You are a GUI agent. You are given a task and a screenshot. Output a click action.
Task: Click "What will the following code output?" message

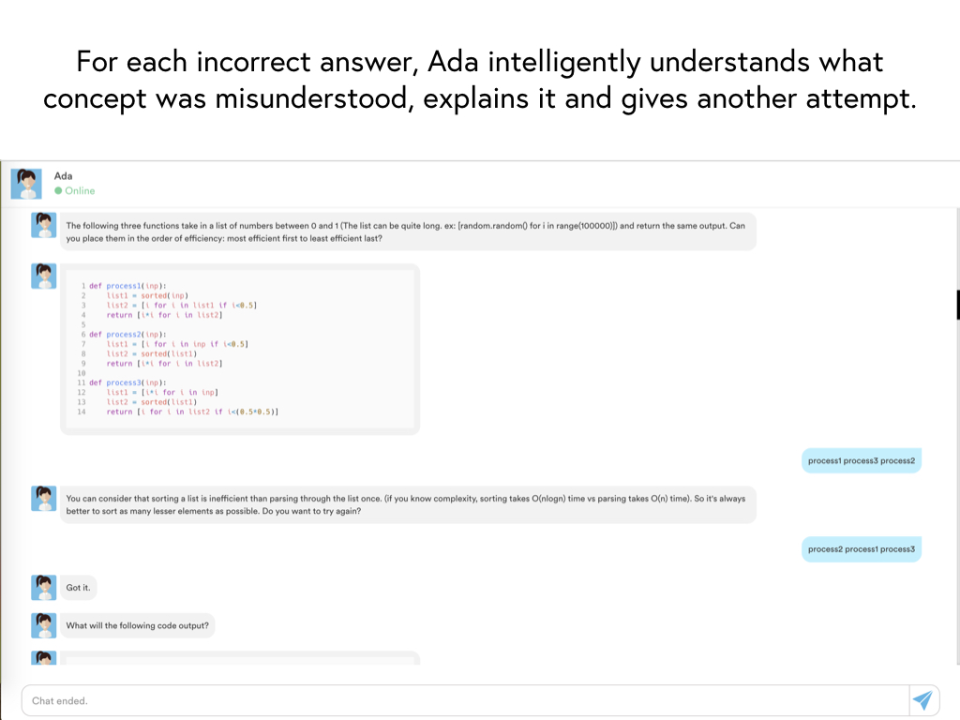pos(138,626)
